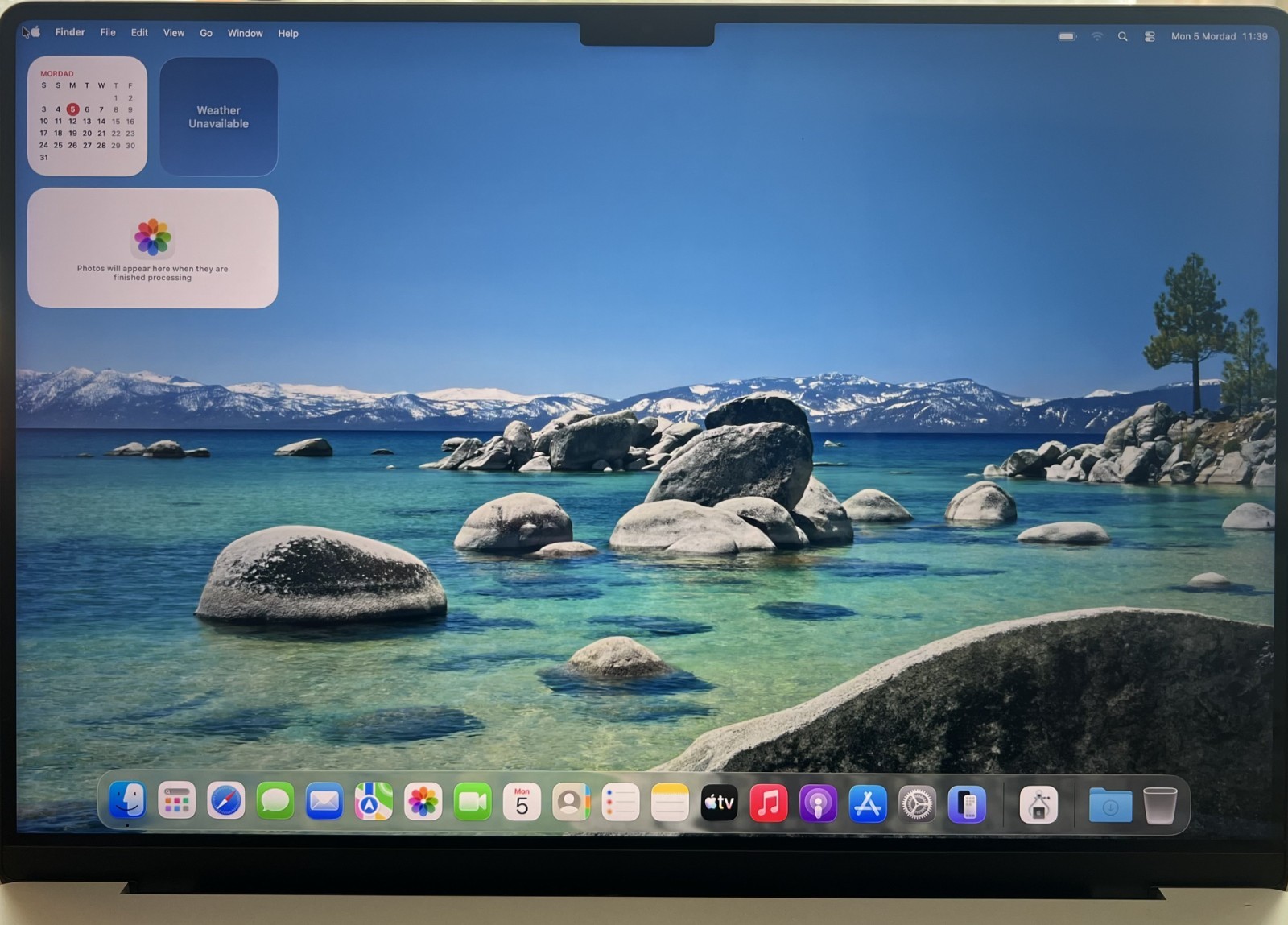Click the date and time Mon 5 Mordad

[1219, 36]
